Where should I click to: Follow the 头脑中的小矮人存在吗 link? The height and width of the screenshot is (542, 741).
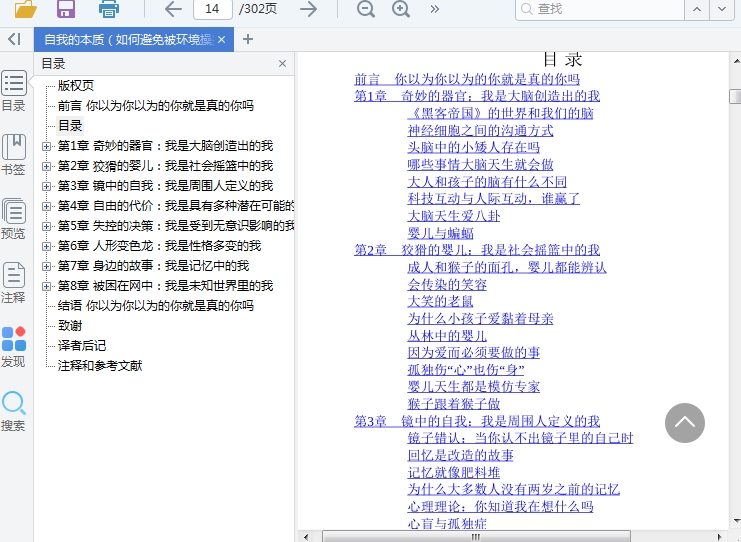[x=474, y=147]
